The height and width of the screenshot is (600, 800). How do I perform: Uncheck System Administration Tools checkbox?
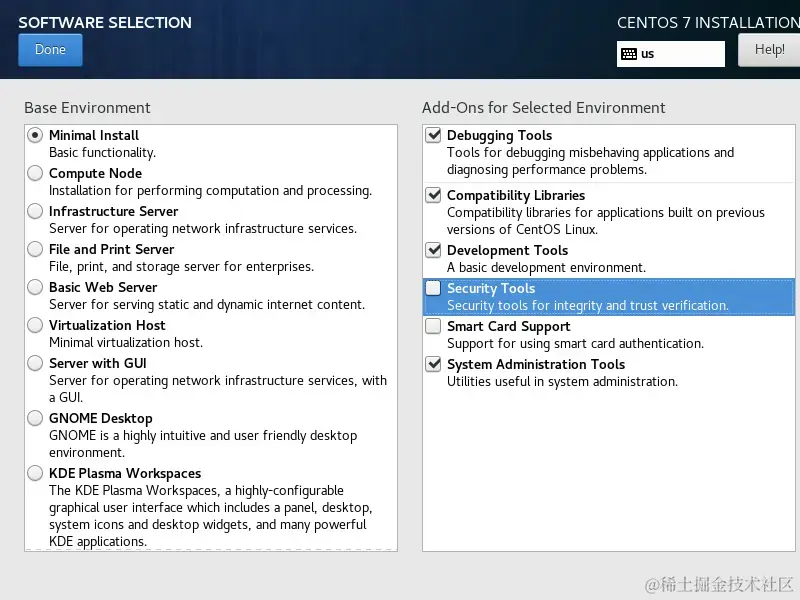point(433,364)
